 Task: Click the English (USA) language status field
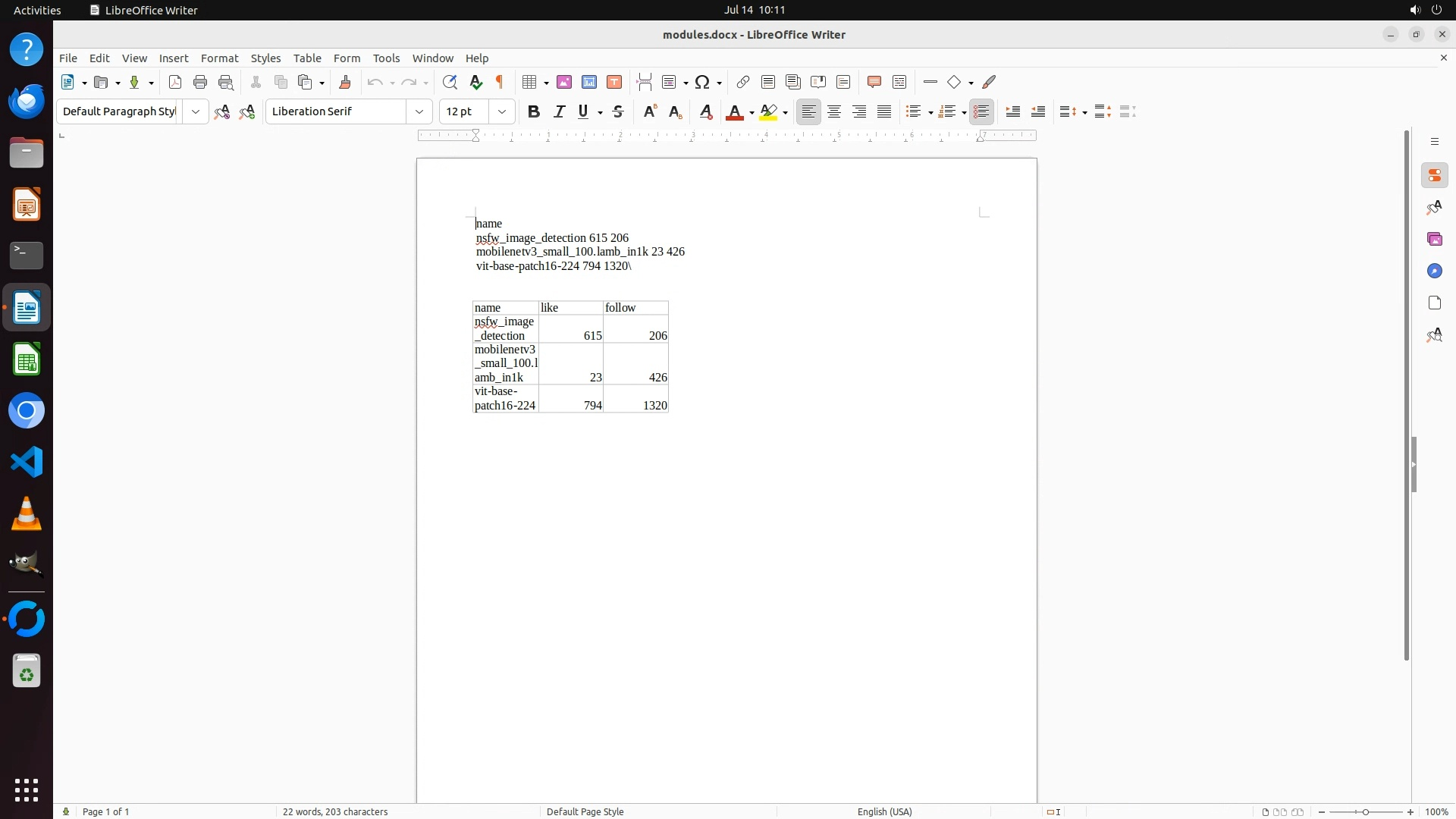coord(884,811)
